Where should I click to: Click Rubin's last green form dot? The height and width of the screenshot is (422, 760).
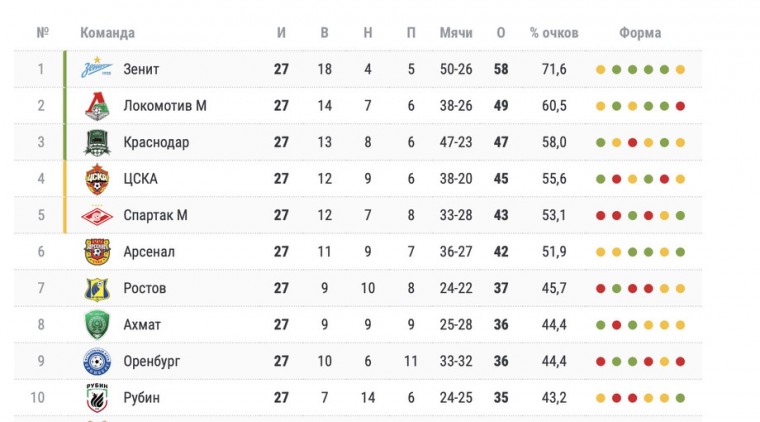[x=681, y=398]
